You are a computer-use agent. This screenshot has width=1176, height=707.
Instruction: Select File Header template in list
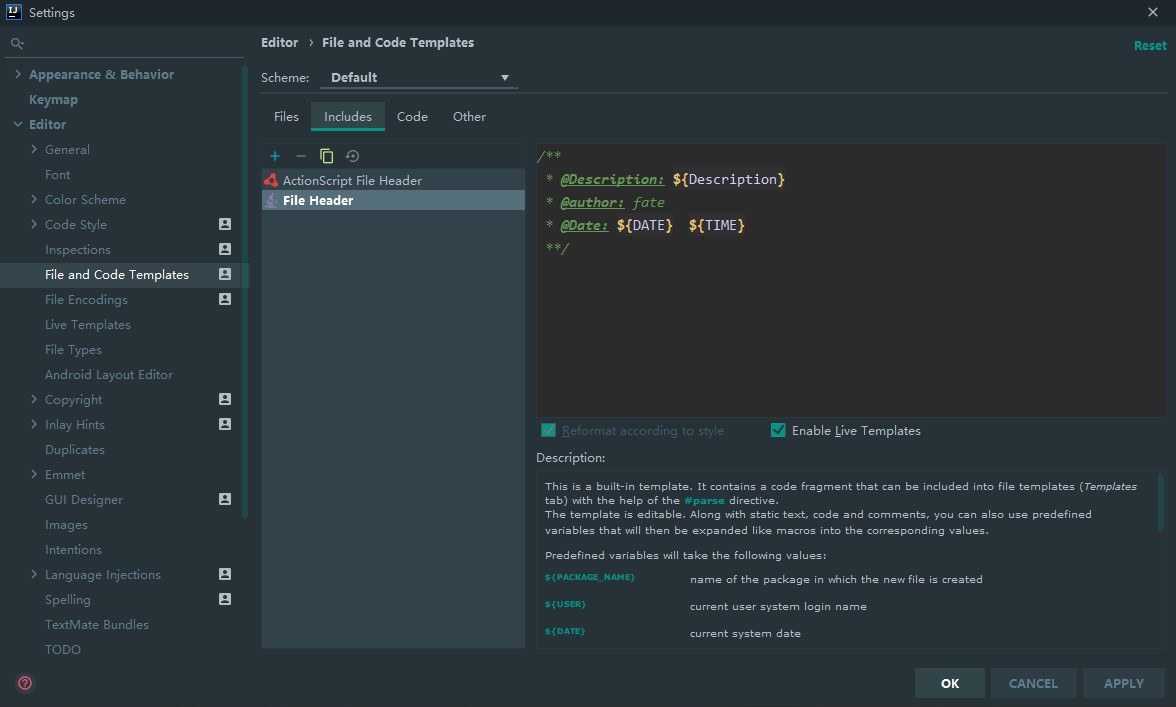(x=393, y=200)
